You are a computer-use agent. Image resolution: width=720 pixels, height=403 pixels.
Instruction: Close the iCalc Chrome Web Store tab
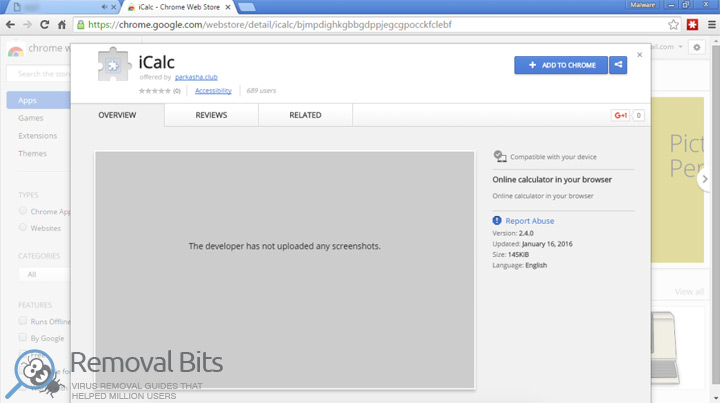pyautogui.click(x=228, y=7)
